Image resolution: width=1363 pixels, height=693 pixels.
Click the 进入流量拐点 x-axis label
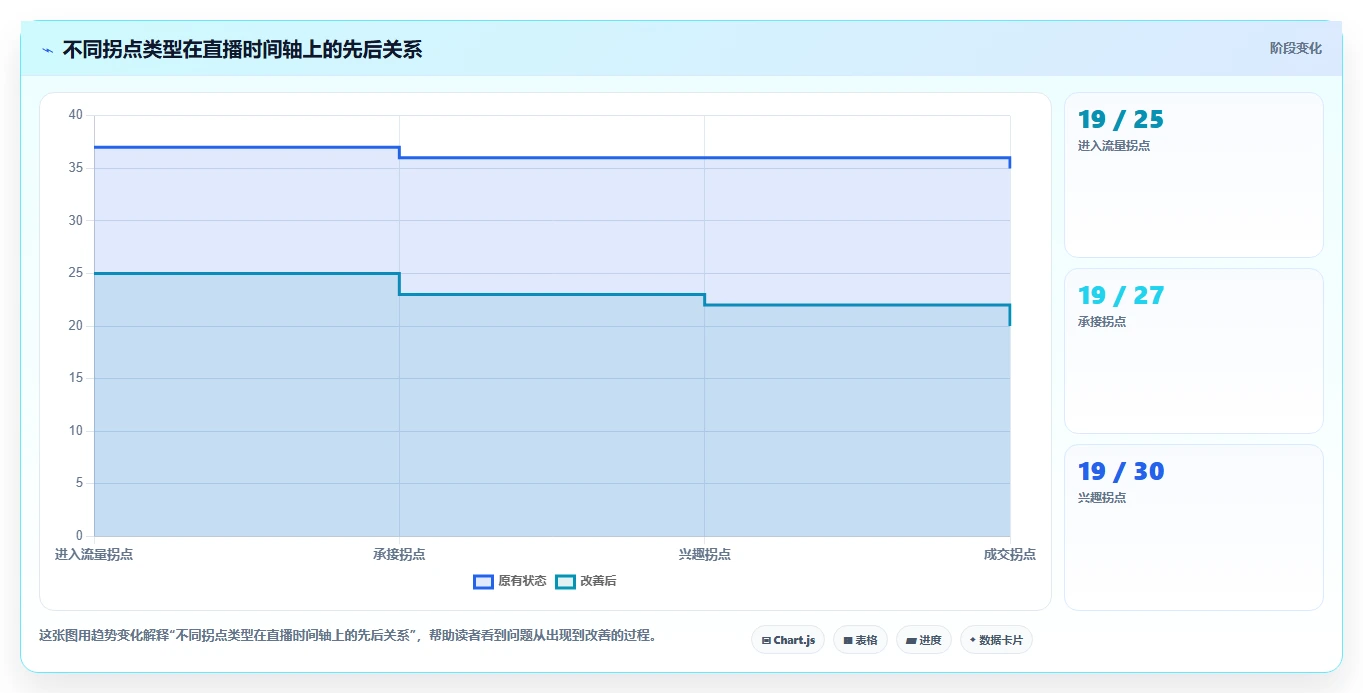(94, 554)
